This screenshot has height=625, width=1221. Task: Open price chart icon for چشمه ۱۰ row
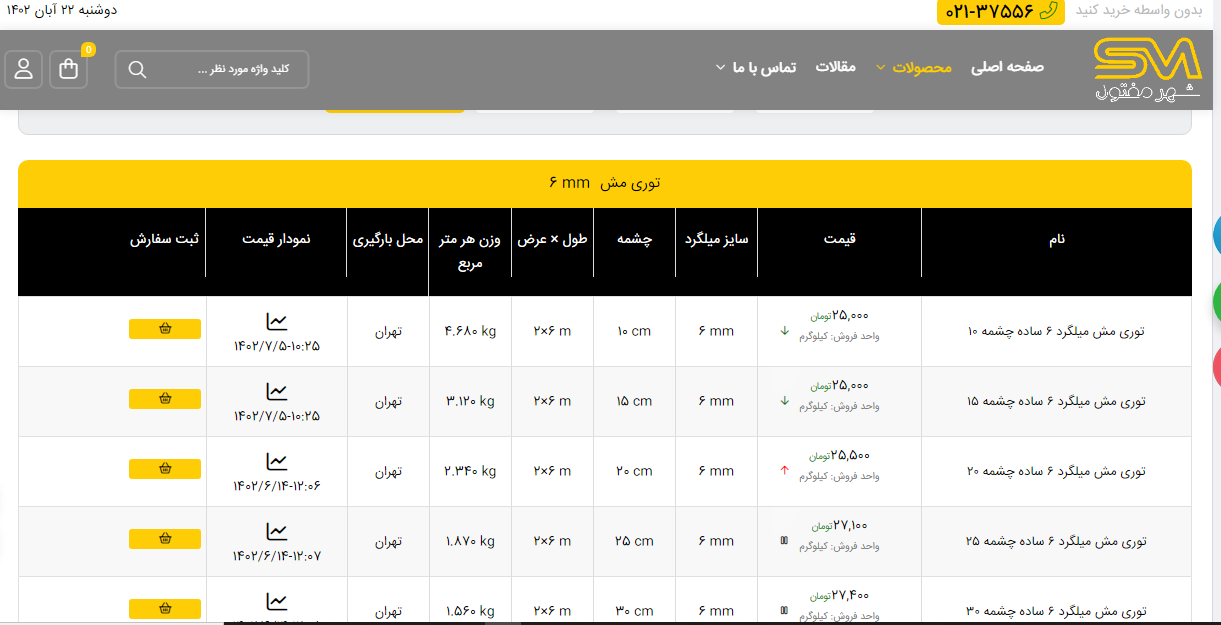tap(277, 322)
